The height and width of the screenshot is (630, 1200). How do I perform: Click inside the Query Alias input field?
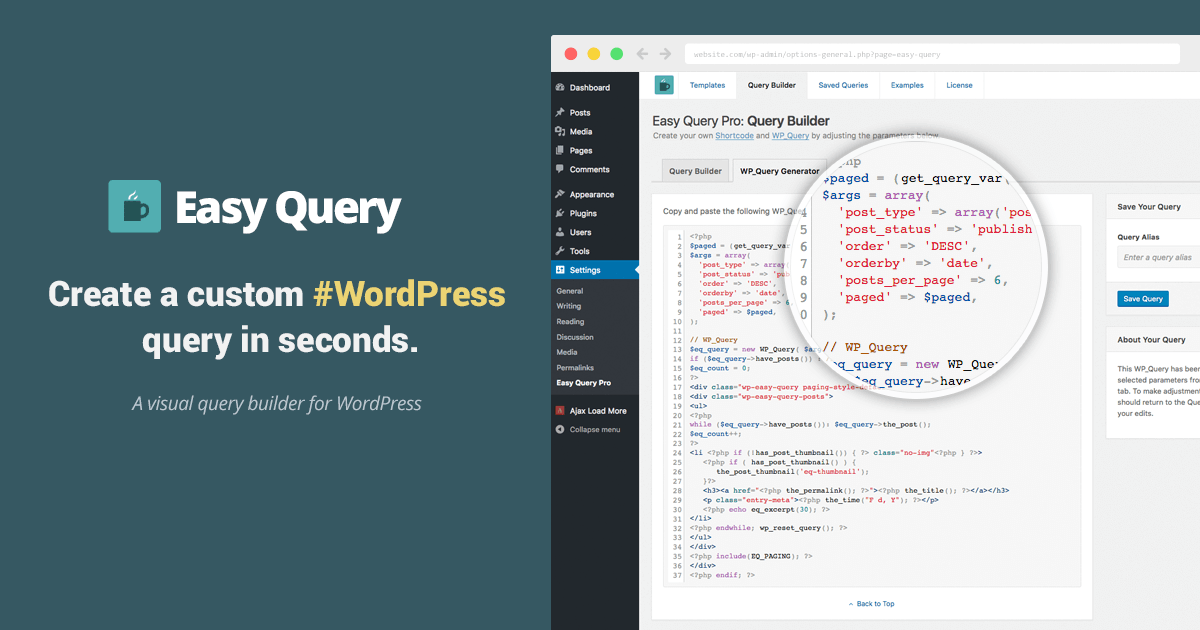(x=1157, y=257)
